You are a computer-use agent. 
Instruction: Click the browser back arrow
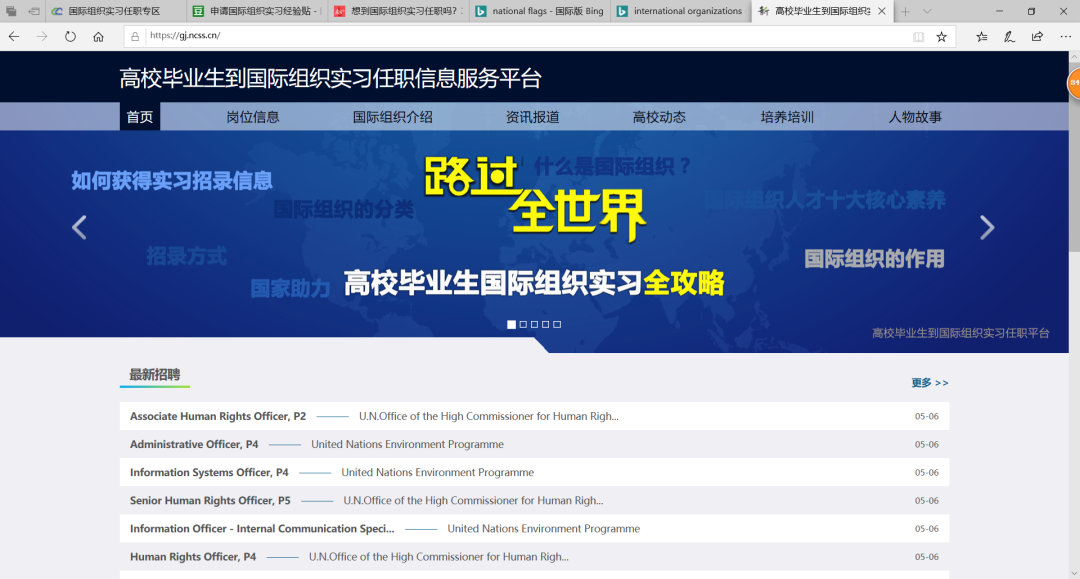pyautogui.click(x=14, y=36)
